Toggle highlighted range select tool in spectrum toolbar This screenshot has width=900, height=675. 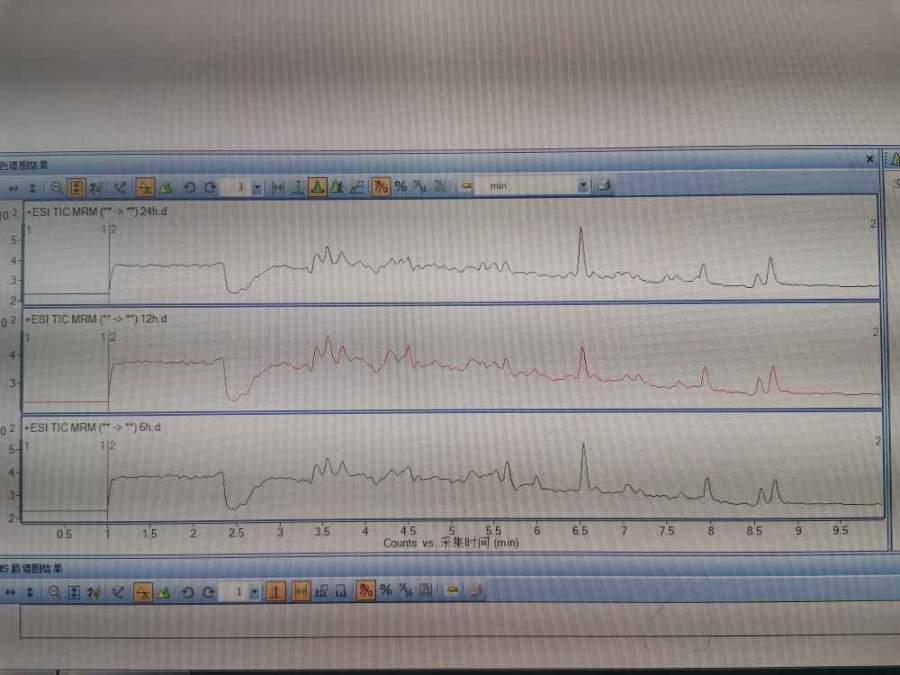pyautogui.click(x=300, y=591)
